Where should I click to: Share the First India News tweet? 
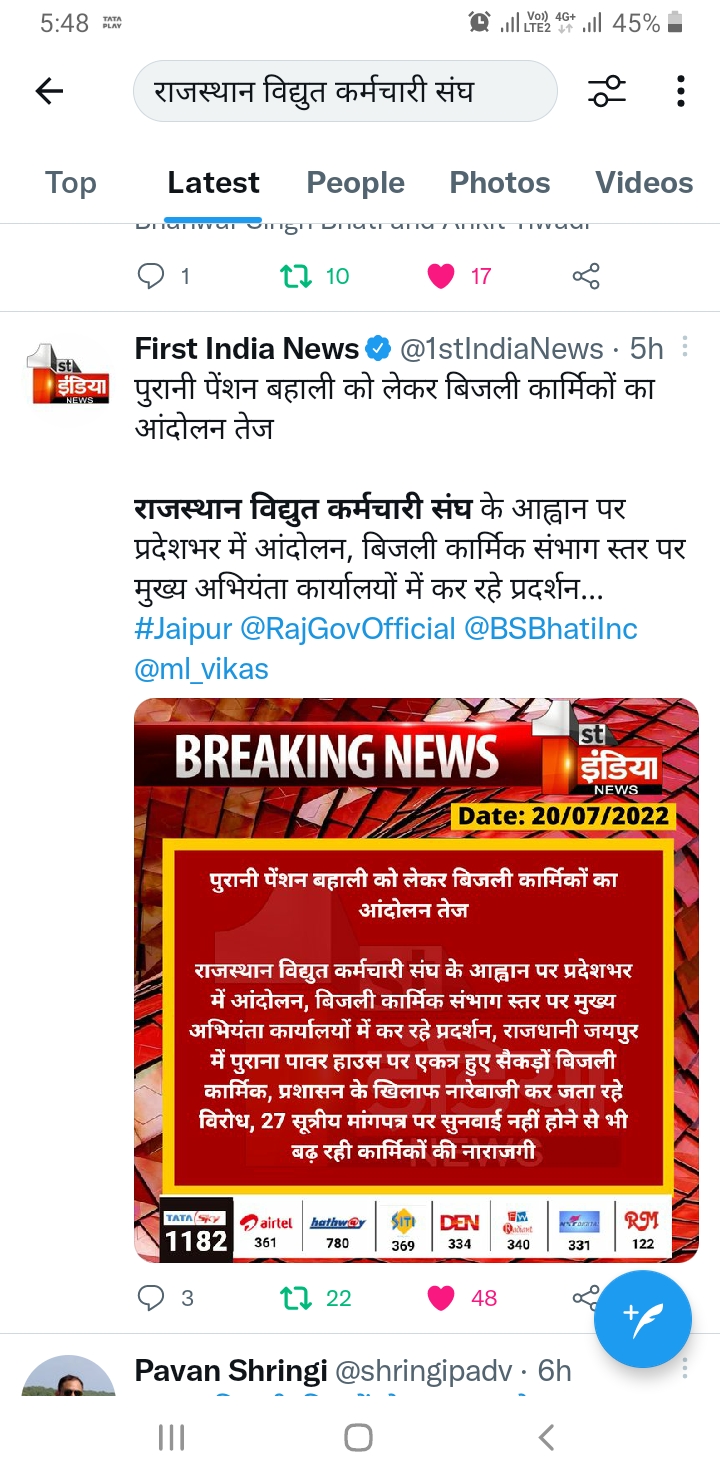point(583,1298)
